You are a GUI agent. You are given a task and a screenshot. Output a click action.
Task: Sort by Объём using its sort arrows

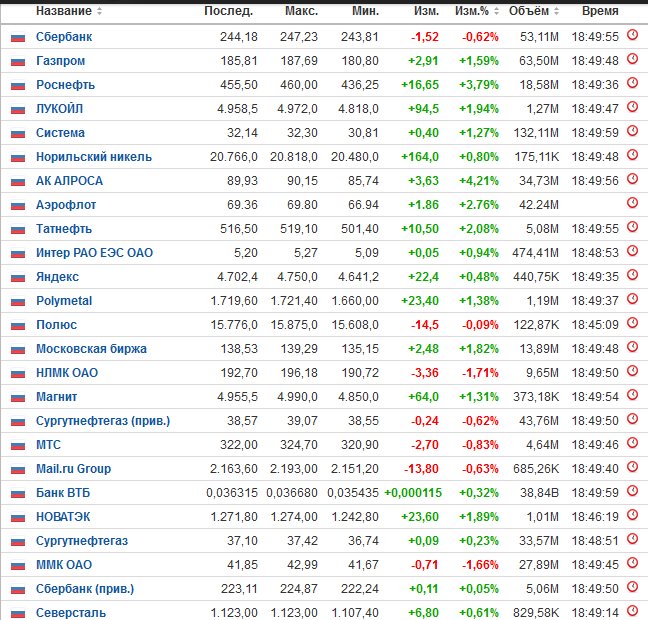556,11
